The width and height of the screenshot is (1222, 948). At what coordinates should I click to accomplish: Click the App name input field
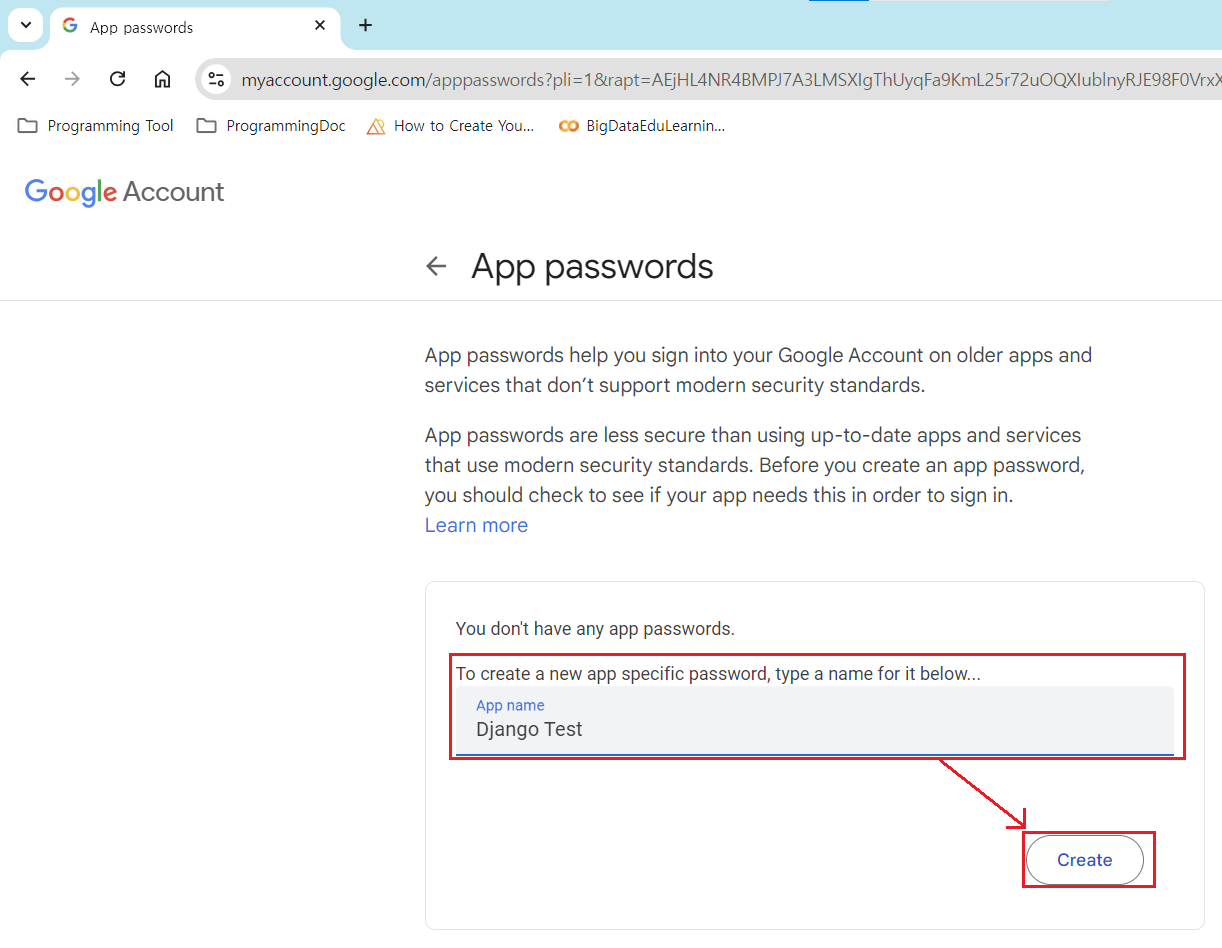pos(814,729)
